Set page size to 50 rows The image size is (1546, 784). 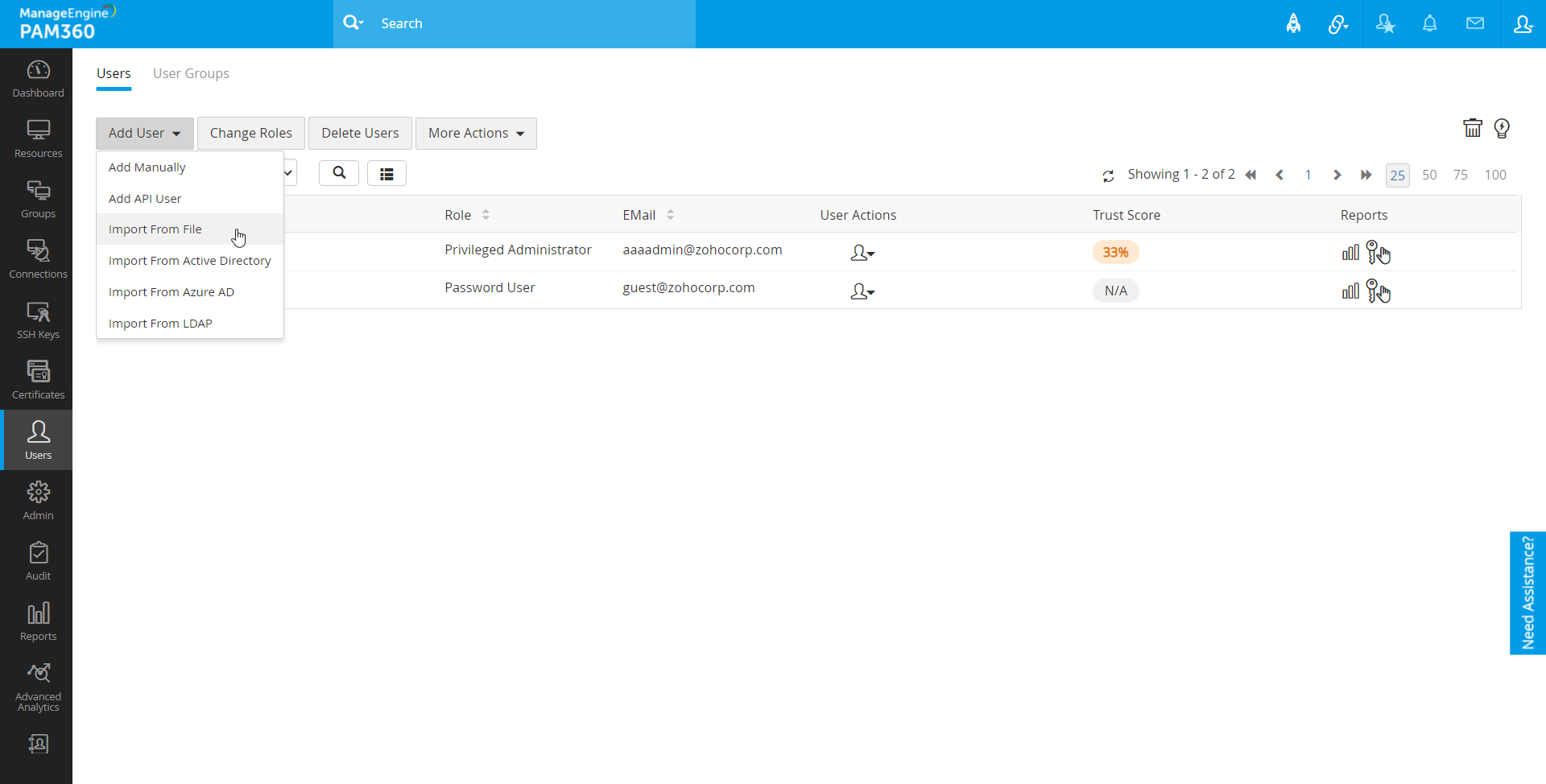coord(1428,175)
